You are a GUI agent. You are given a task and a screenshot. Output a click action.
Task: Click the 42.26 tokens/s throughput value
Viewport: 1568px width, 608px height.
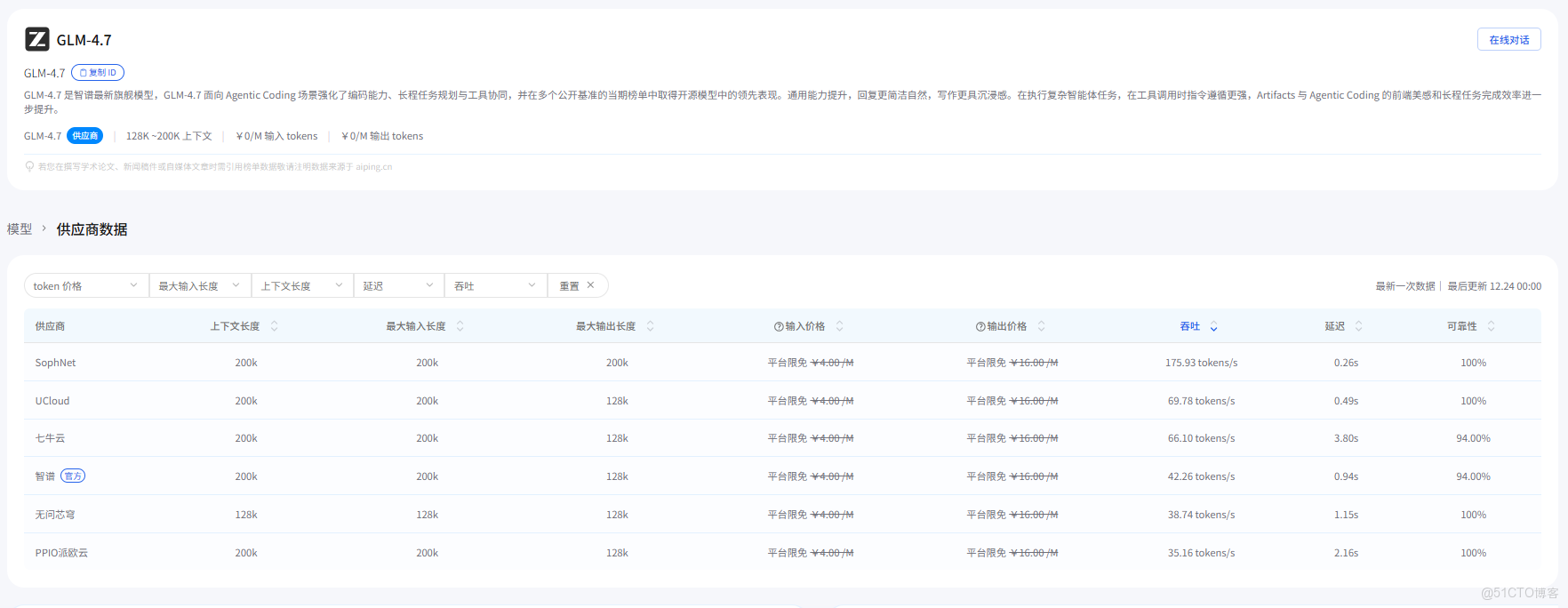point(1202,476)
